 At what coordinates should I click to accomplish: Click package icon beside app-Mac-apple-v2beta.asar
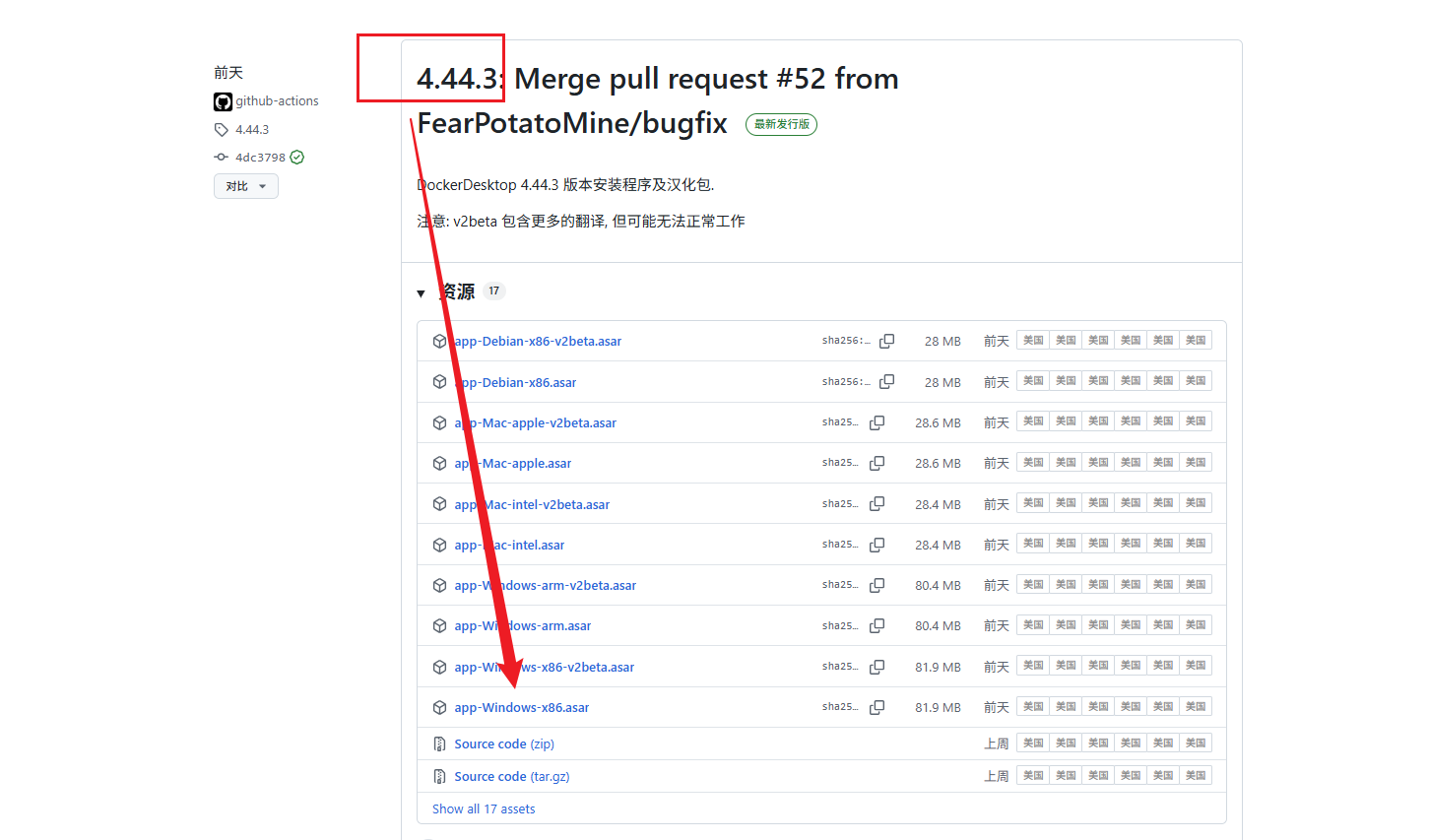[440, 422]
